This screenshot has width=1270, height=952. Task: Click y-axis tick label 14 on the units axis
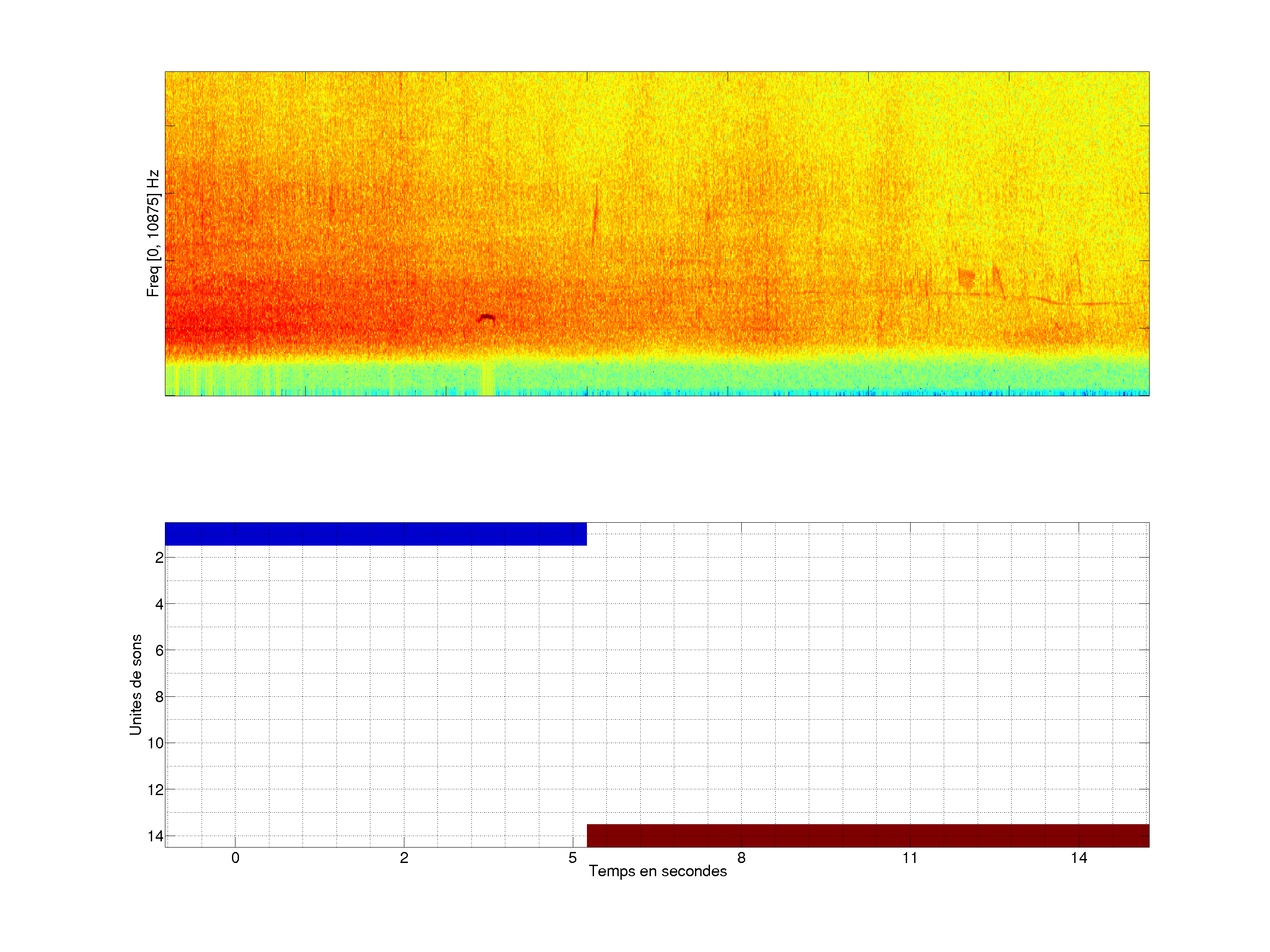pyautogui.click(x=156, y=836)
